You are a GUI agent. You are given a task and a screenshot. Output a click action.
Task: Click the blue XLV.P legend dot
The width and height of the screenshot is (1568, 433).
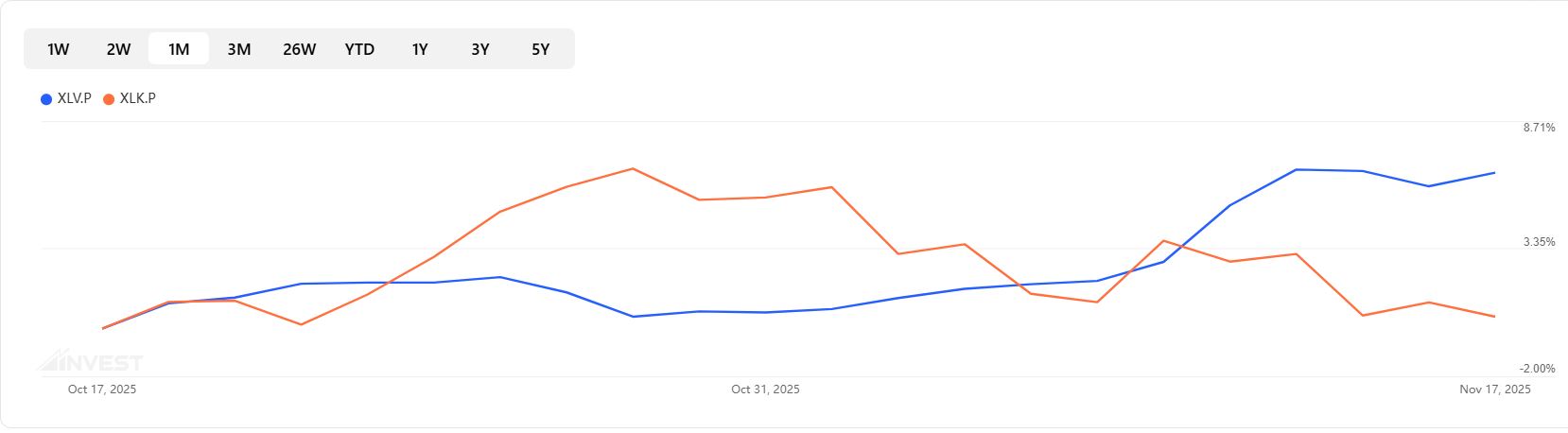click(46, 99)
